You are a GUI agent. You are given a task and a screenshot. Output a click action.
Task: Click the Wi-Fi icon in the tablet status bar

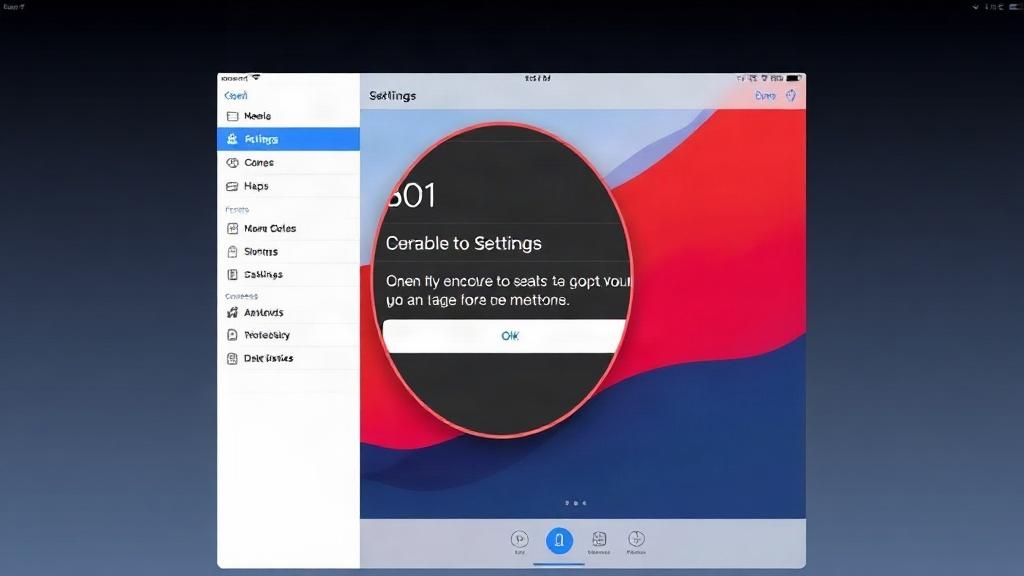256,78
